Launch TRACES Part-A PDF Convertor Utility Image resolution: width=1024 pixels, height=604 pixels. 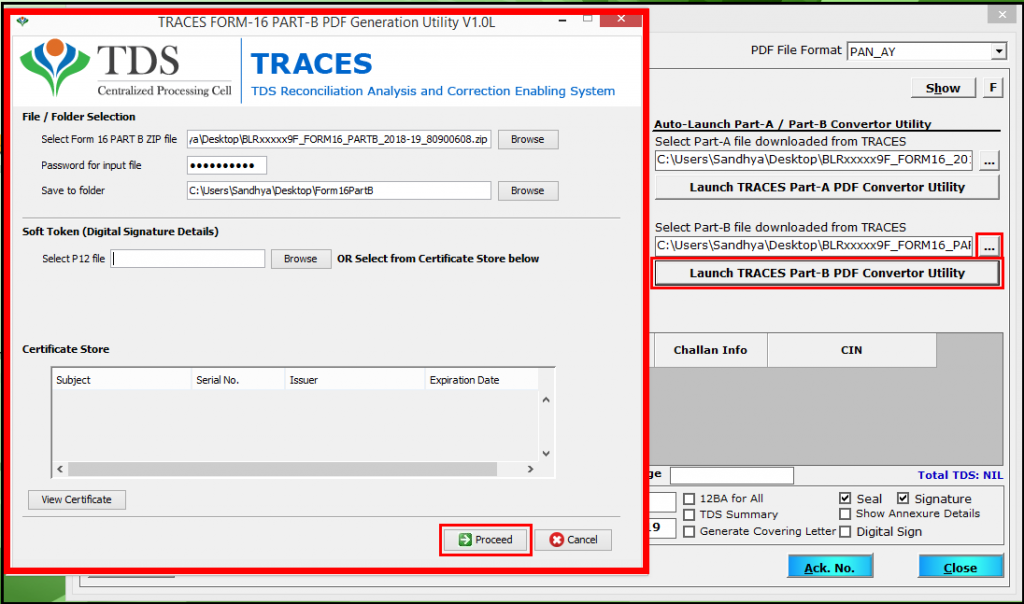pos(827,187)
